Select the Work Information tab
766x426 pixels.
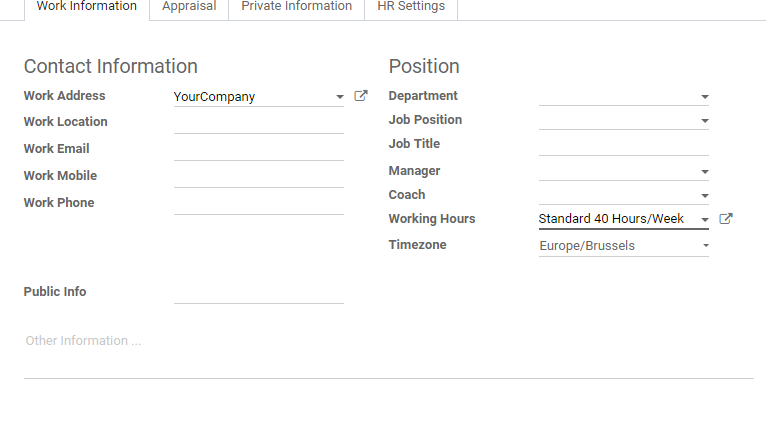coord(86,7)
